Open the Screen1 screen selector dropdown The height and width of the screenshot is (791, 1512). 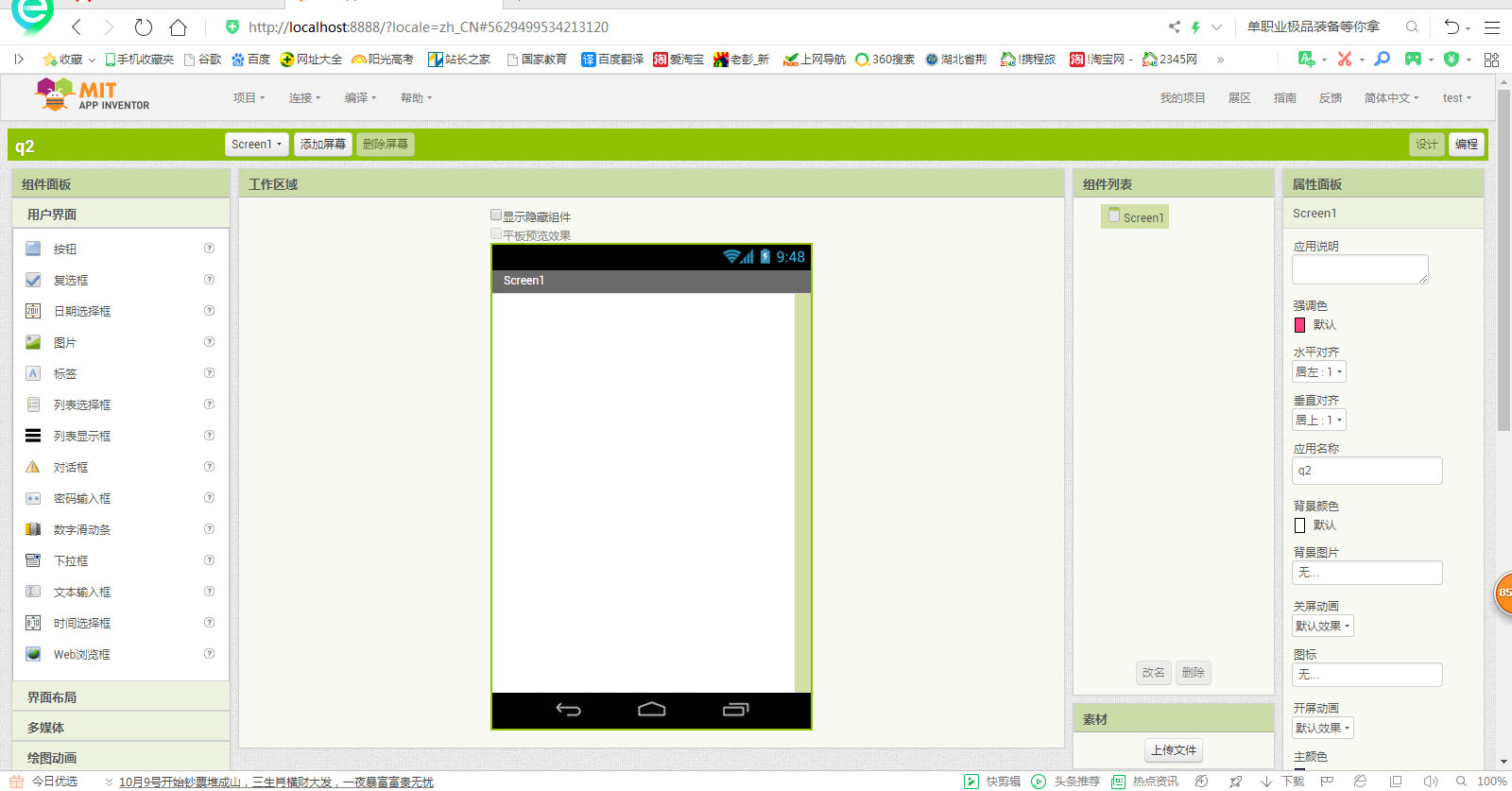(256, 144)
